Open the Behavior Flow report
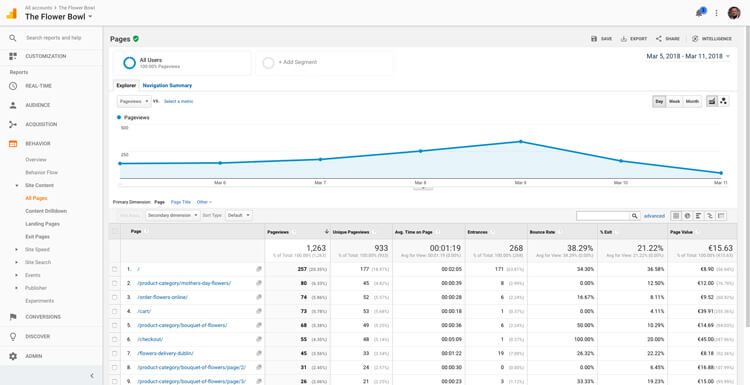This screenshot has height=385, width=750. [x=41, y=172]
